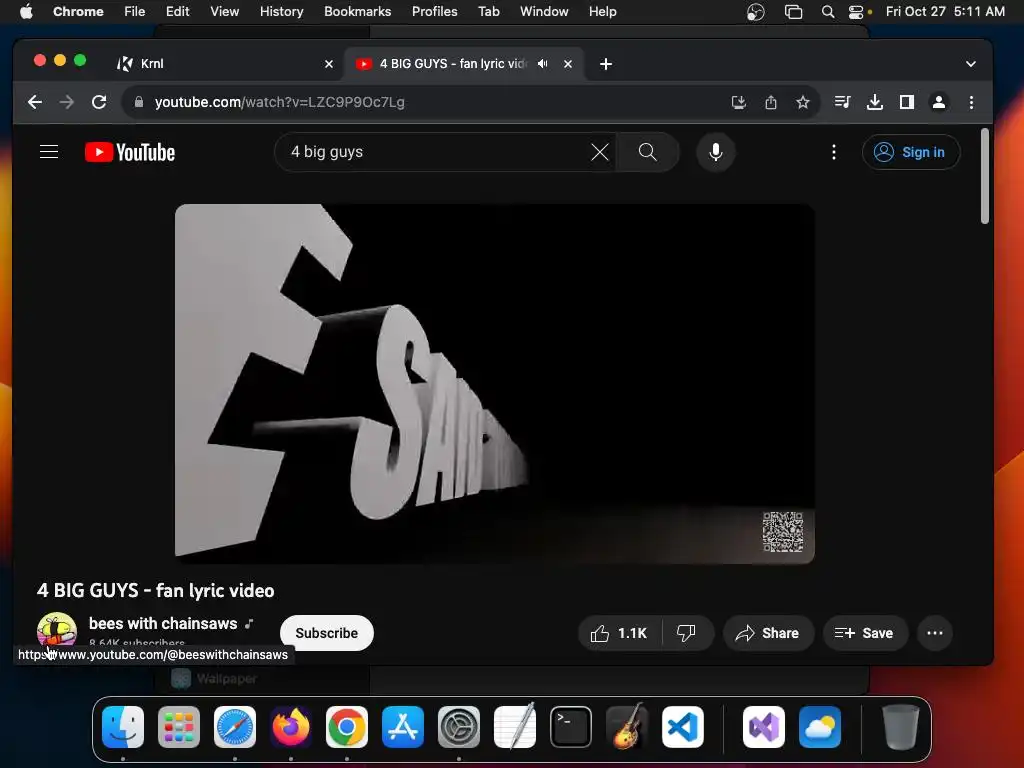Viewport: 1024px width, 768px height.
Task: Close the 4 BIG GUYS YouTube tab
Action: click(568, 63)
